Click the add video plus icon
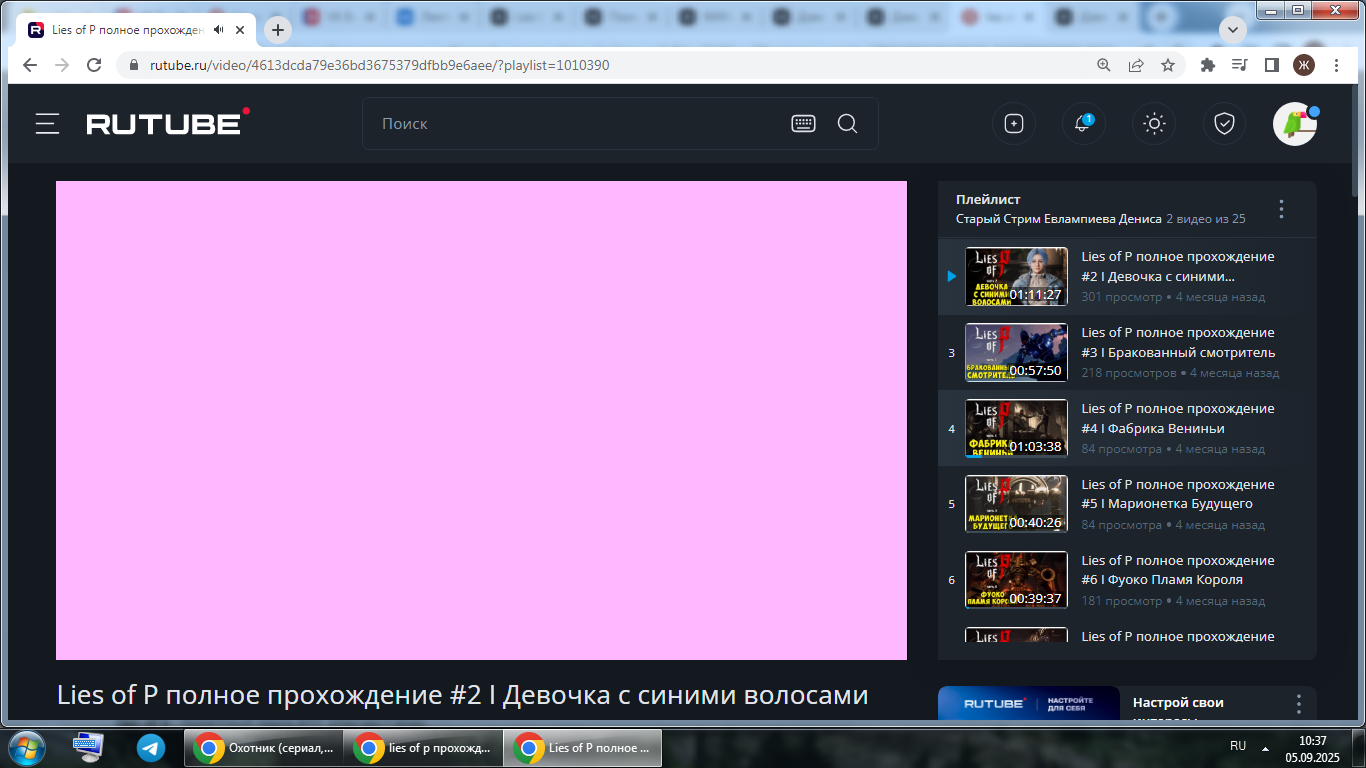The image size is (1366, 768). pos(1013,124)
